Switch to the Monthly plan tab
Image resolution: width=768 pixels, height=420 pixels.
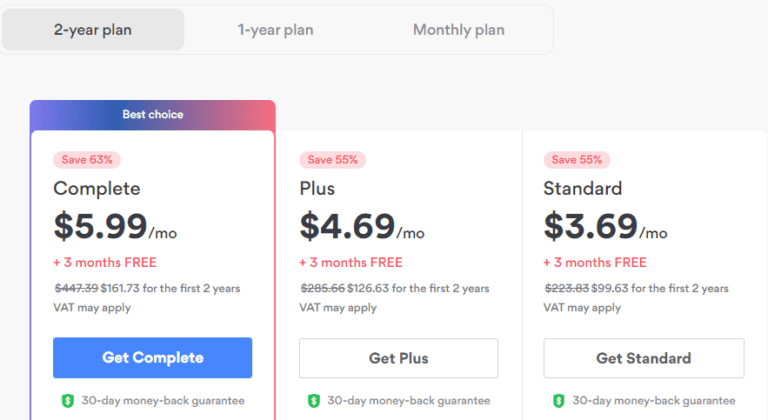pyautogui.click(x=458, y=30)
